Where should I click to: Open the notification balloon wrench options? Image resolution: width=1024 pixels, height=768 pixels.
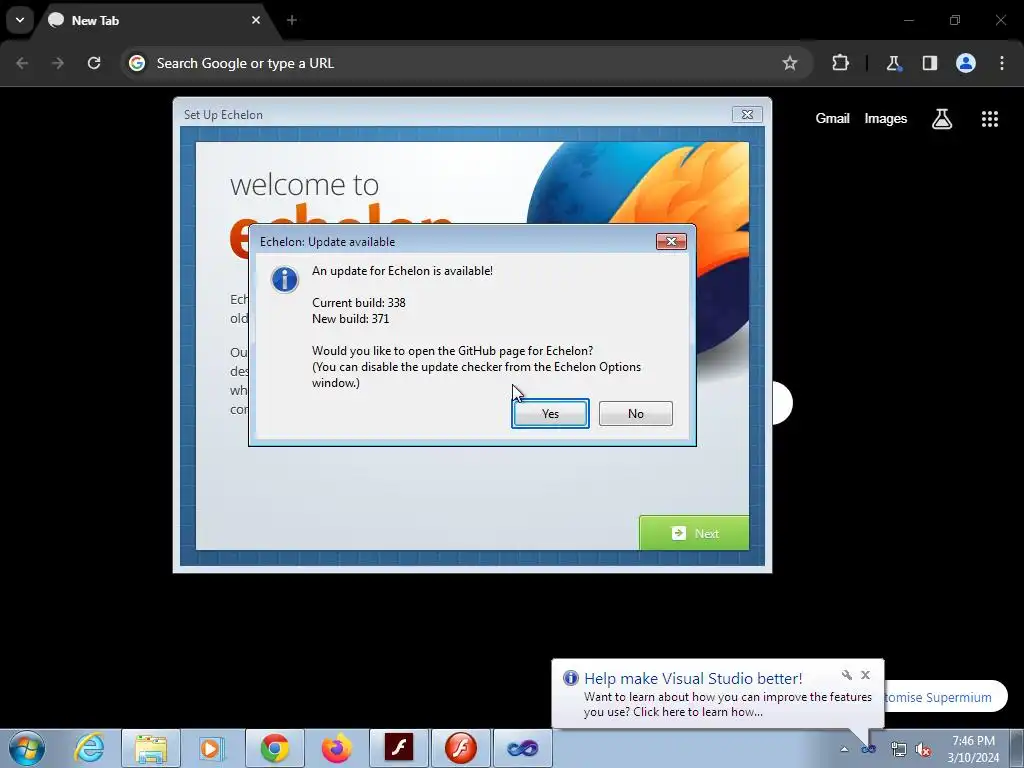846,675
